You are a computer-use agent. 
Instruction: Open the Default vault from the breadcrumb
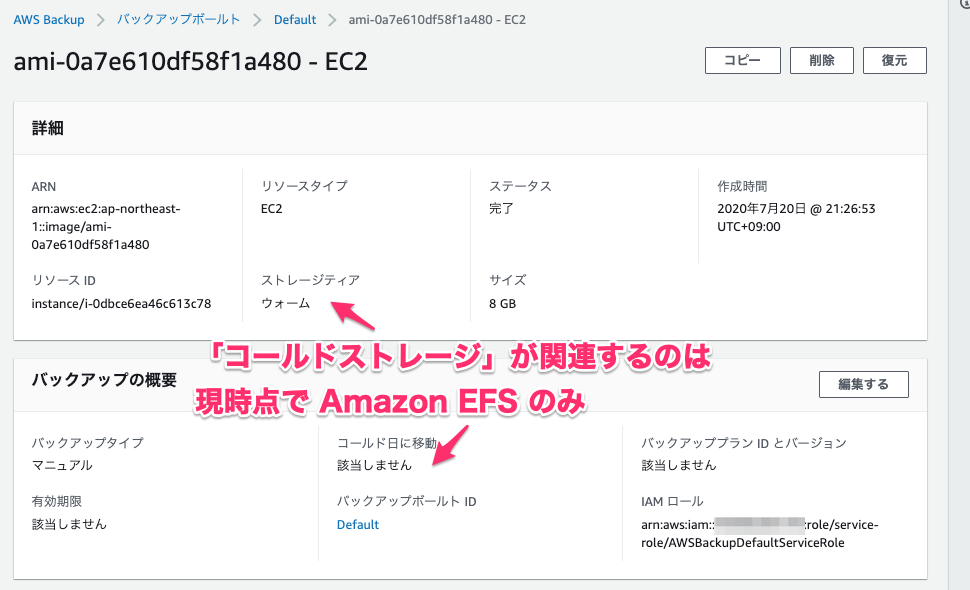pos(294,18)
